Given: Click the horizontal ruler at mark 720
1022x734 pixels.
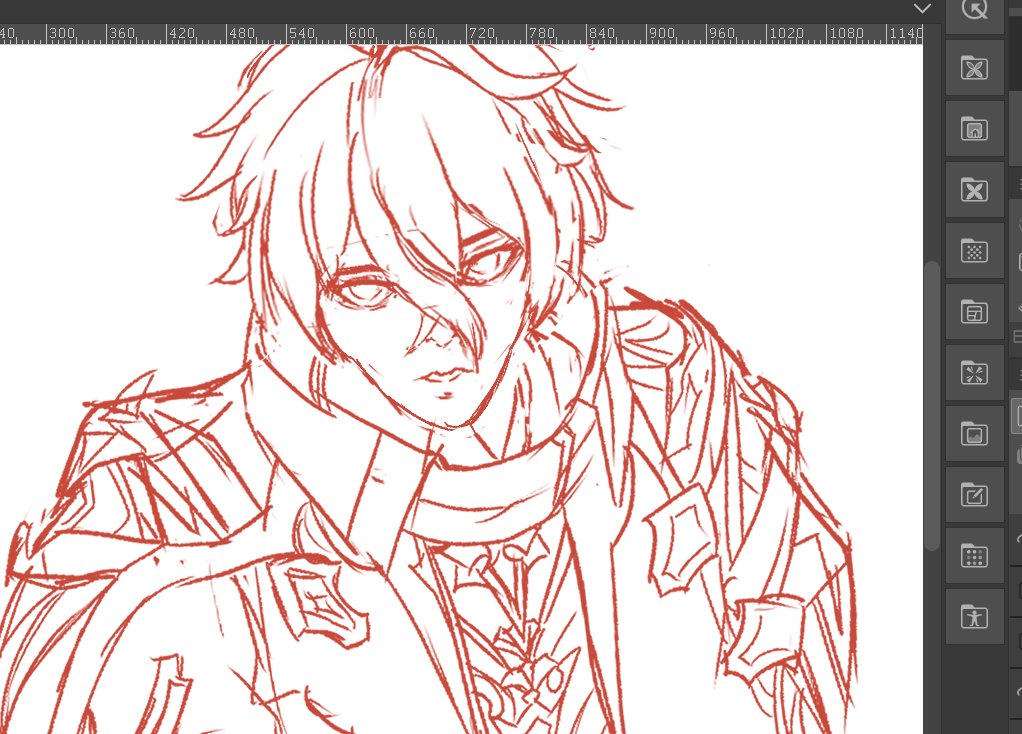Looking at the screenshot, I should [x=481, y=33].
